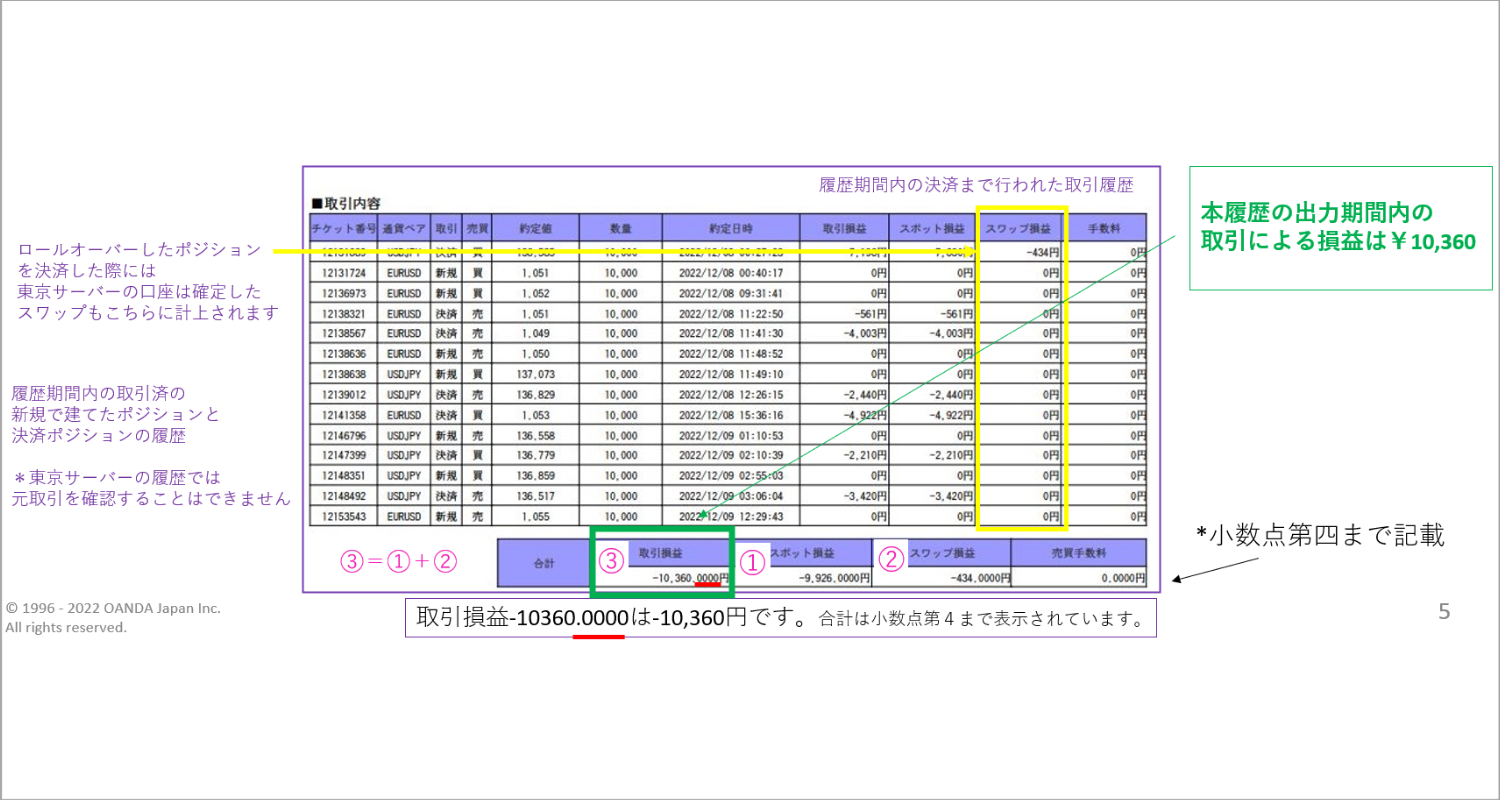This screenshot has height=800, width=1500.
Task: Select ticket number 12141358
Action: tap(344, 414)
